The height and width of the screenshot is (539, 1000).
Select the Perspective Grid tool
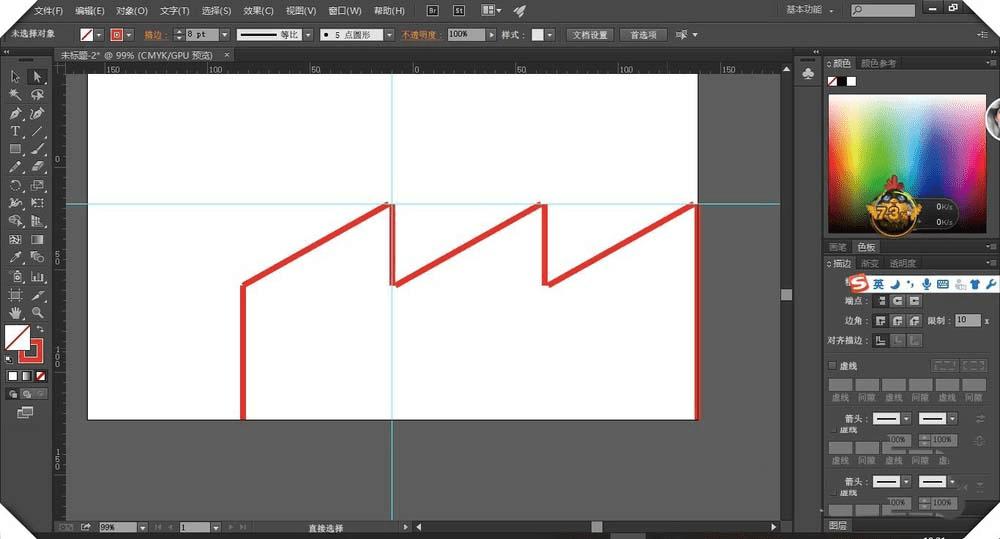point(37,221)
